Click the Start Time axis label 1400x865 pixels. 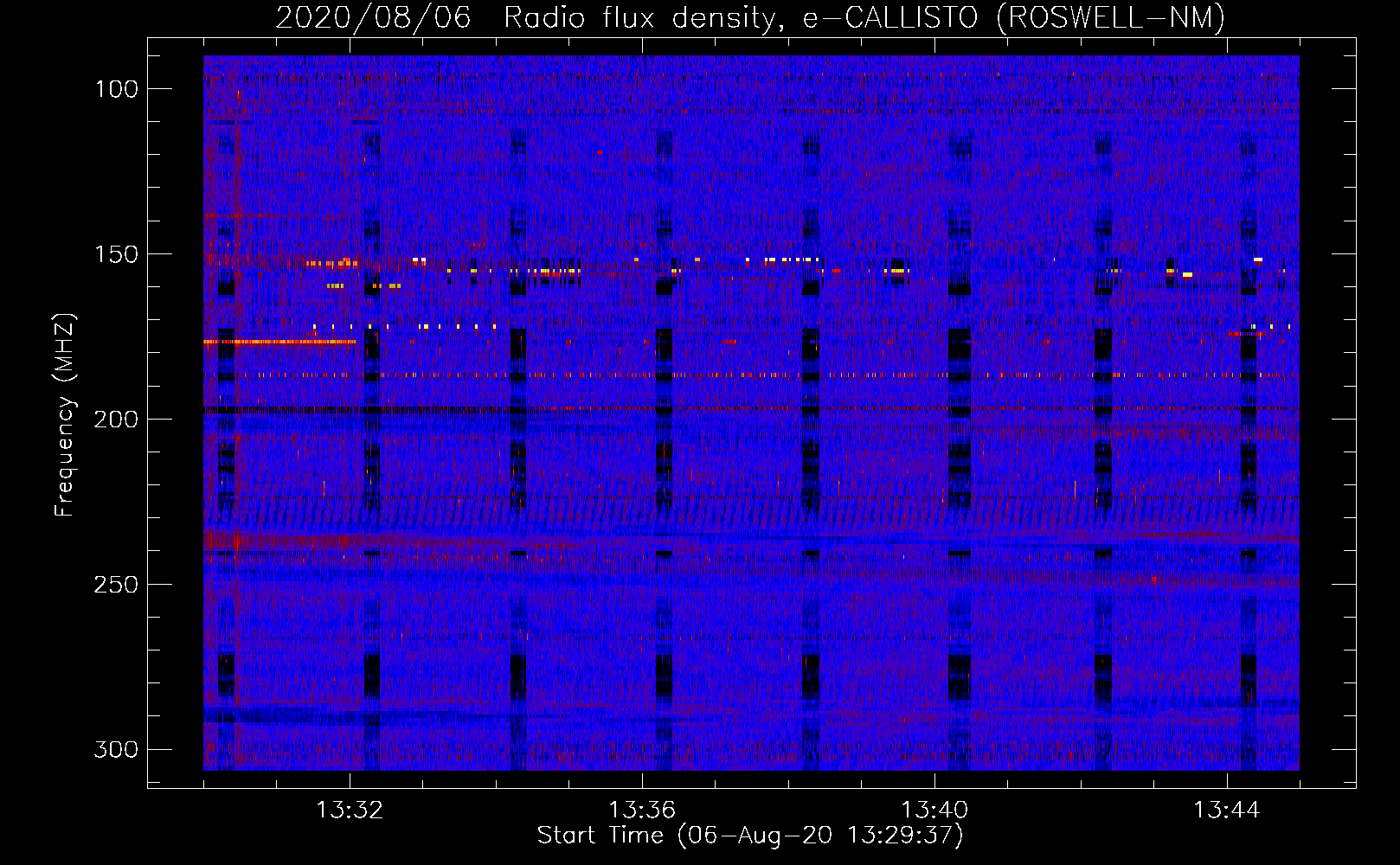[750, 836]
